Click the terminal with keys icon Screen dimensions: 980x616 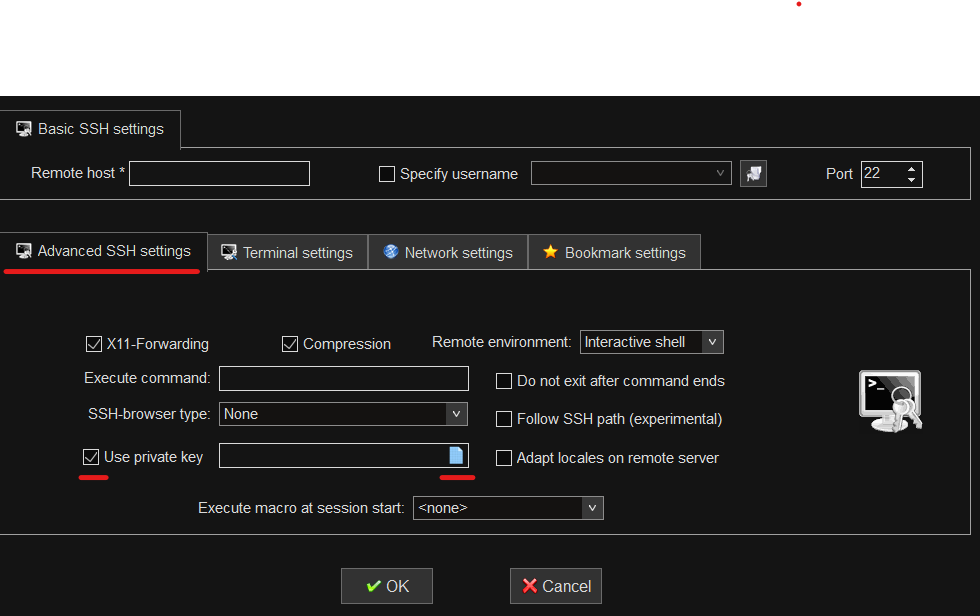pos(891,401)
